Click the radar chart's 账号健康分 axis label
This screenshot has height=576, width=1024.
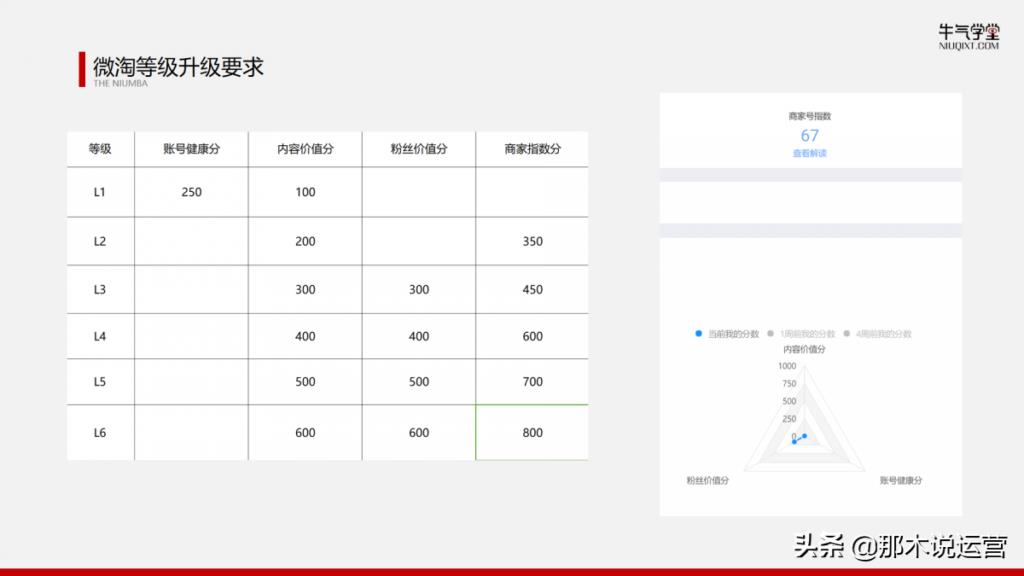(901, 480)
